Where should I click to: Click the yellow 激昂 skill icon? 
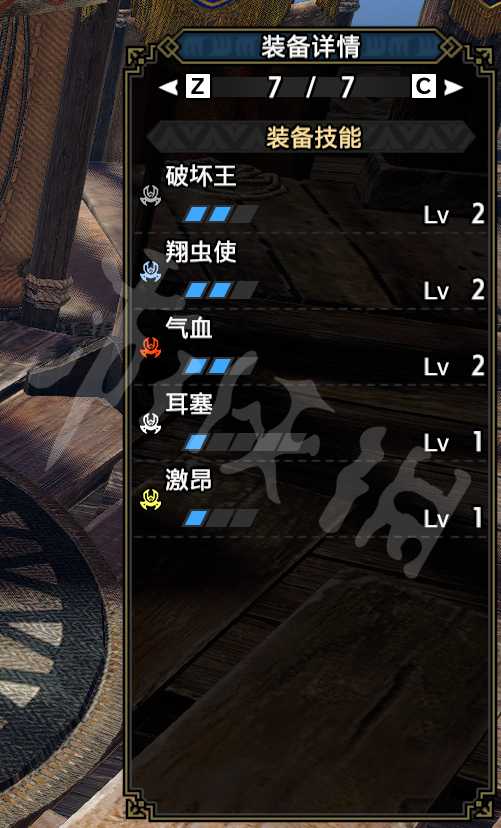(150, 500)
